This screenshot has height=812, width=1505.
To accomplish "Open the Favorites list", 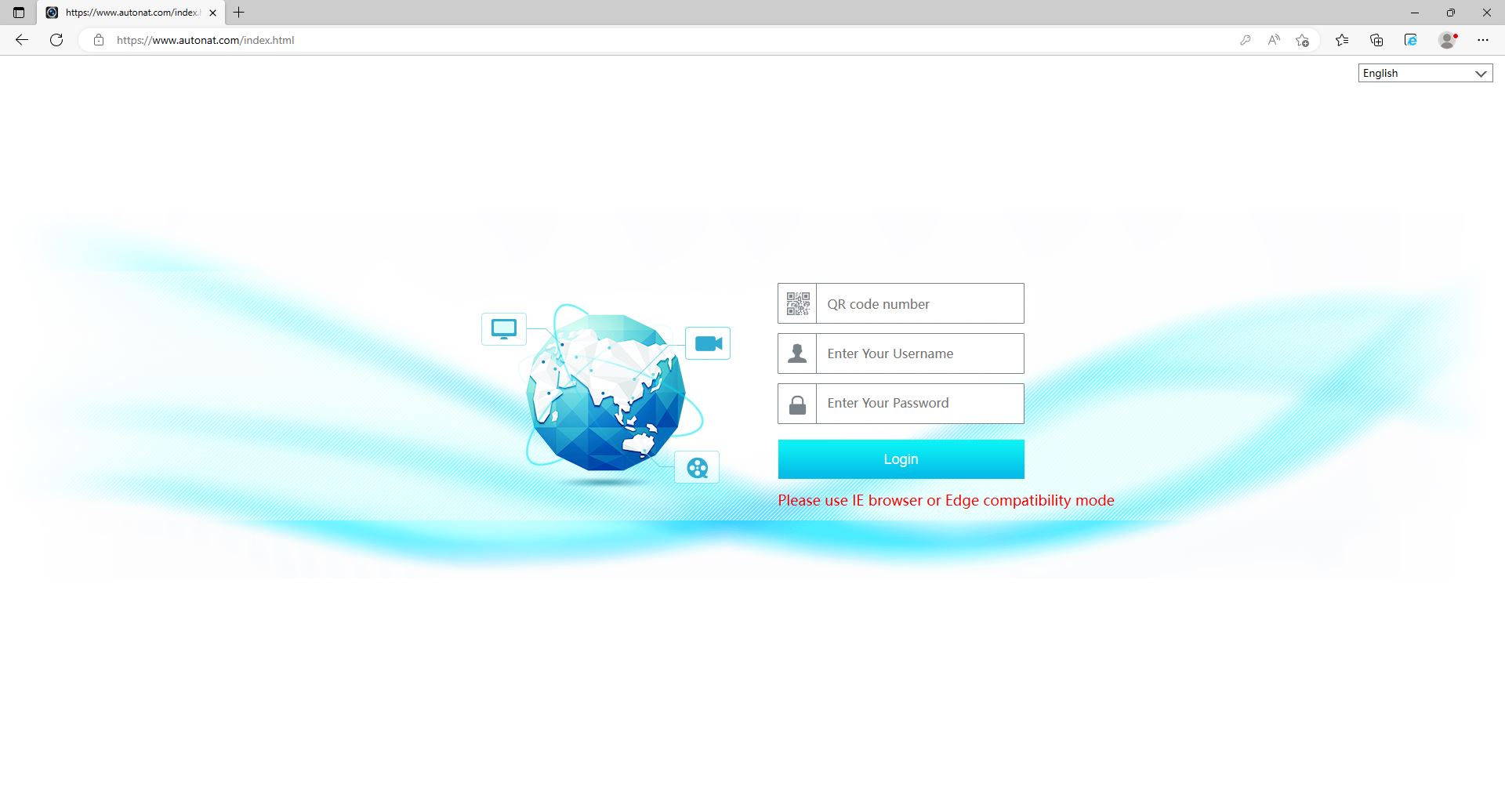I will click(1342, 40).
